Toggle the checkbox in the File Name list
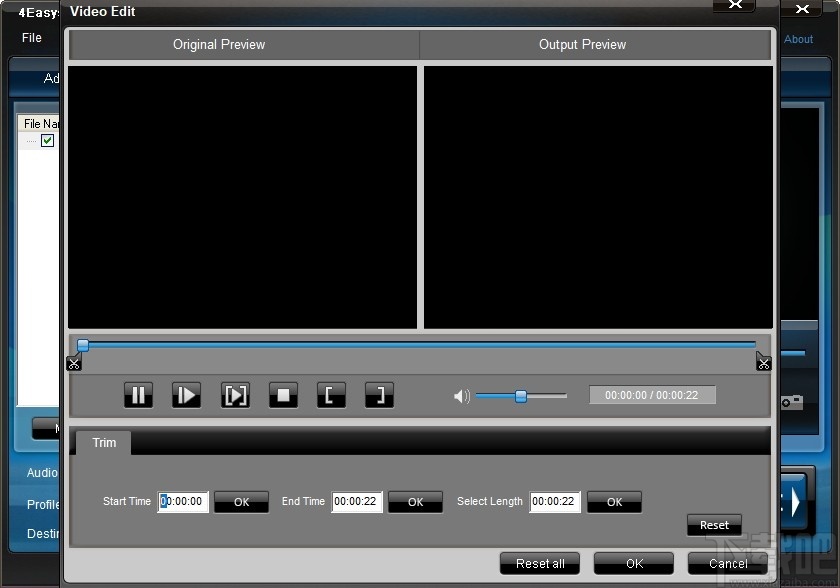Image resolution: width=840 pixels, height=588 pixels. point(46,140)
